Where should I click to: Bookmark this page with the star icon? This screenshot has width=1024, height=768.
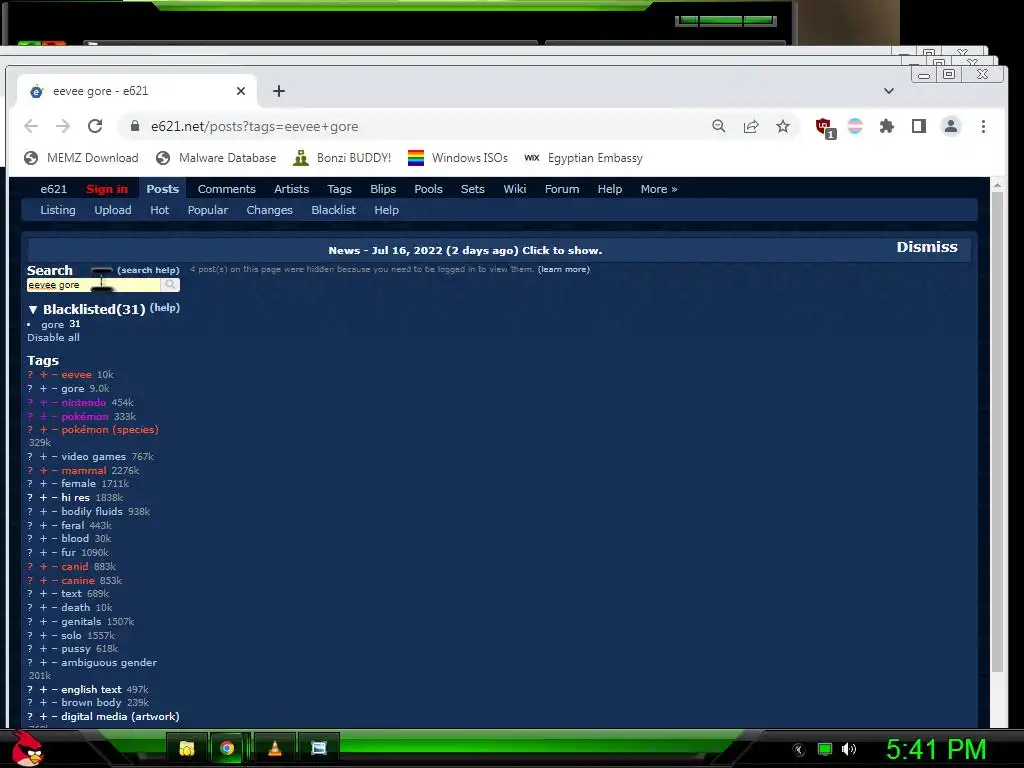click(x=783, y=126)
